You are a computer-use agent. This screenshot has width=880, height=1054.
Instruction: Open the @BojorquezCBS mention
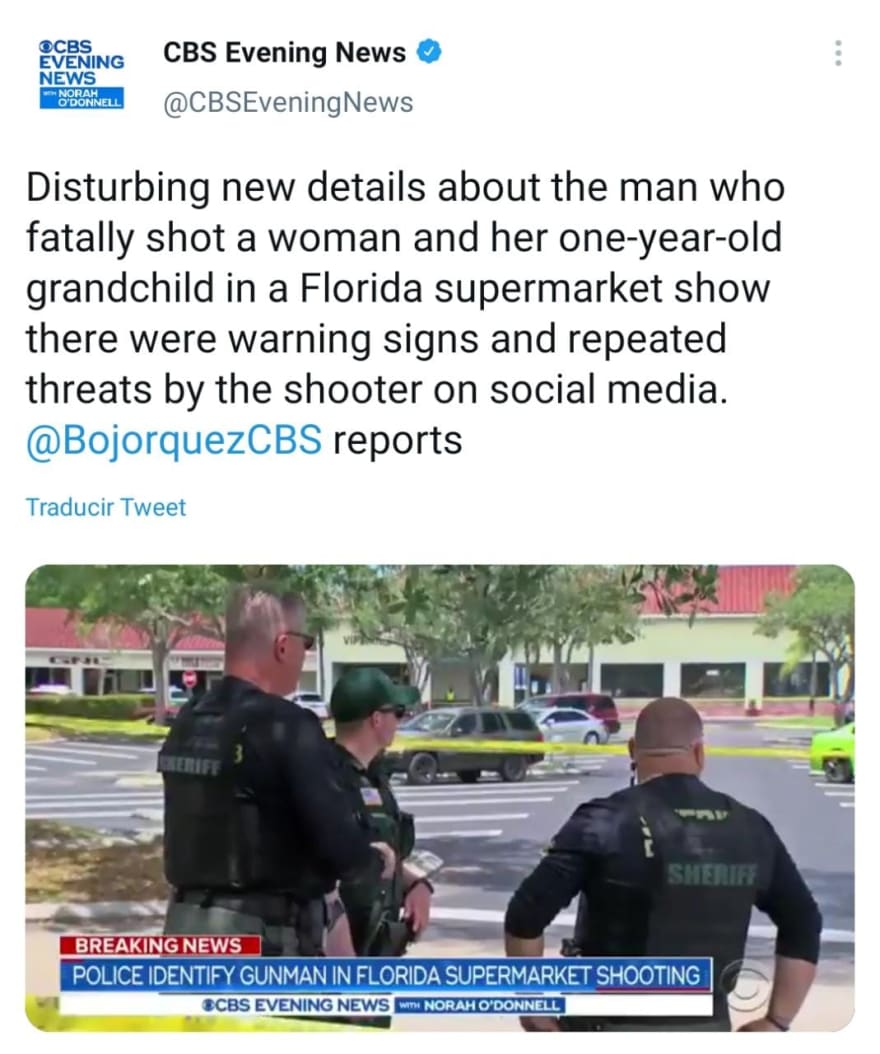pyautogui.click(x=173, y=440)
